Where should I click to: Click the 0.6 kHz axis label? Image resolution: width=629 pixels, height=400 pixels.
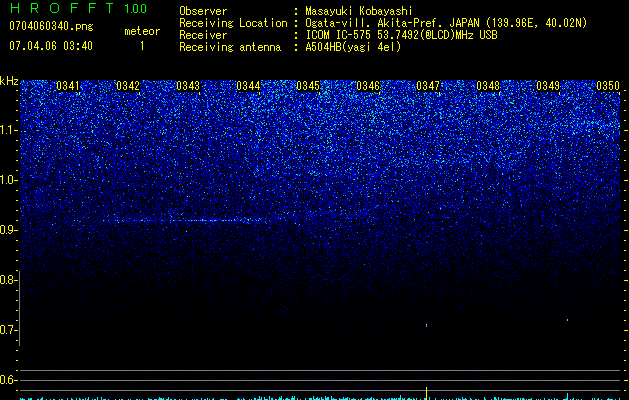pos(9,380)
